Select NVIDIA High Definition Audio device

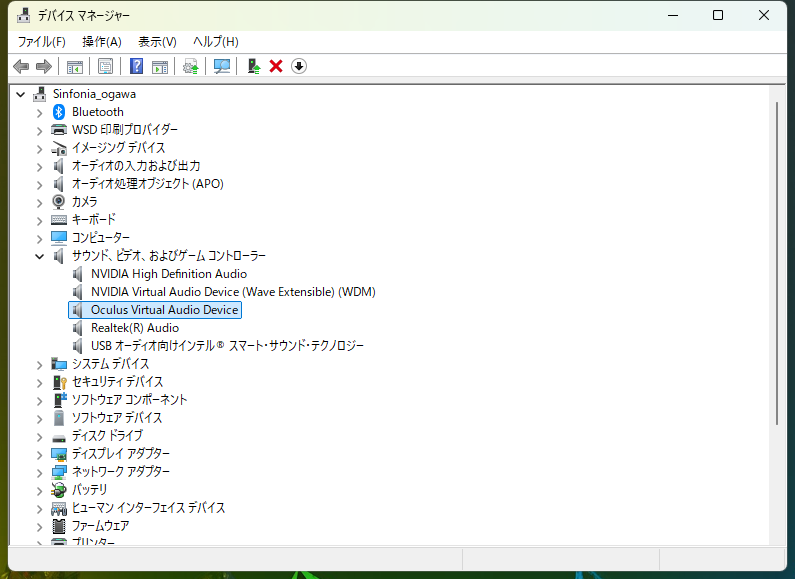[168, 274]
